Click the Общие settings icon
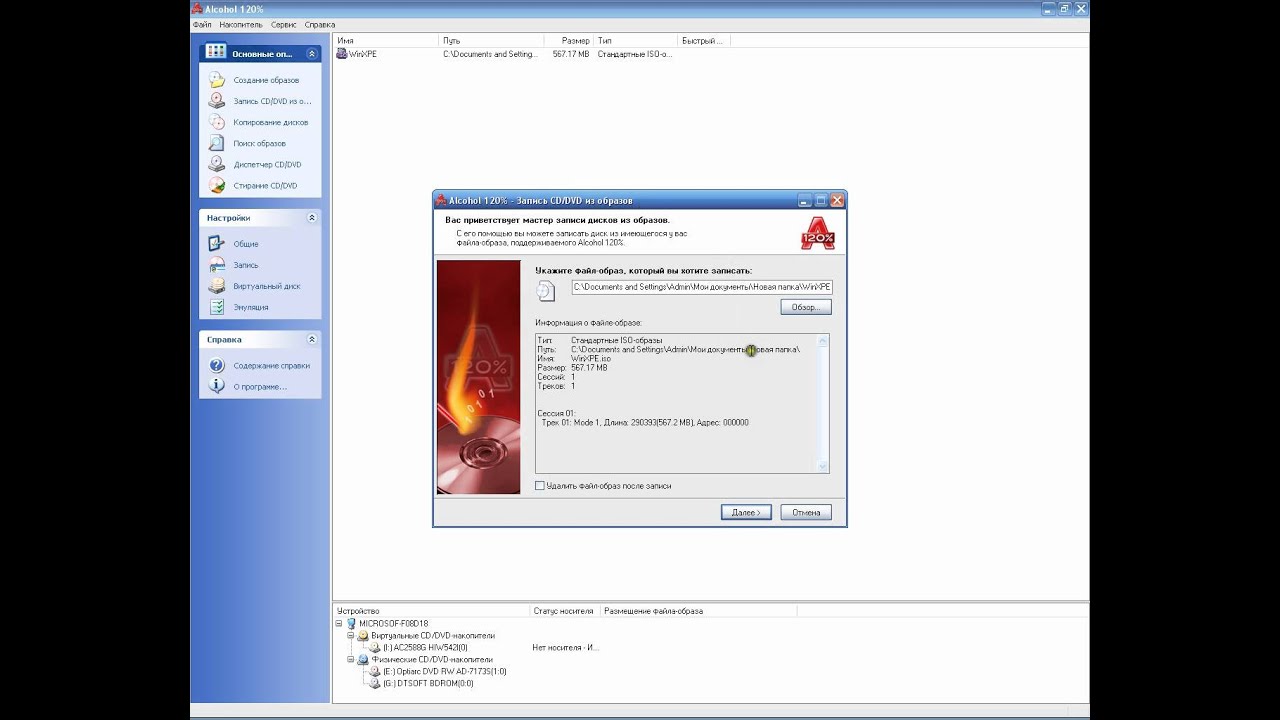 tap(217, 243)
